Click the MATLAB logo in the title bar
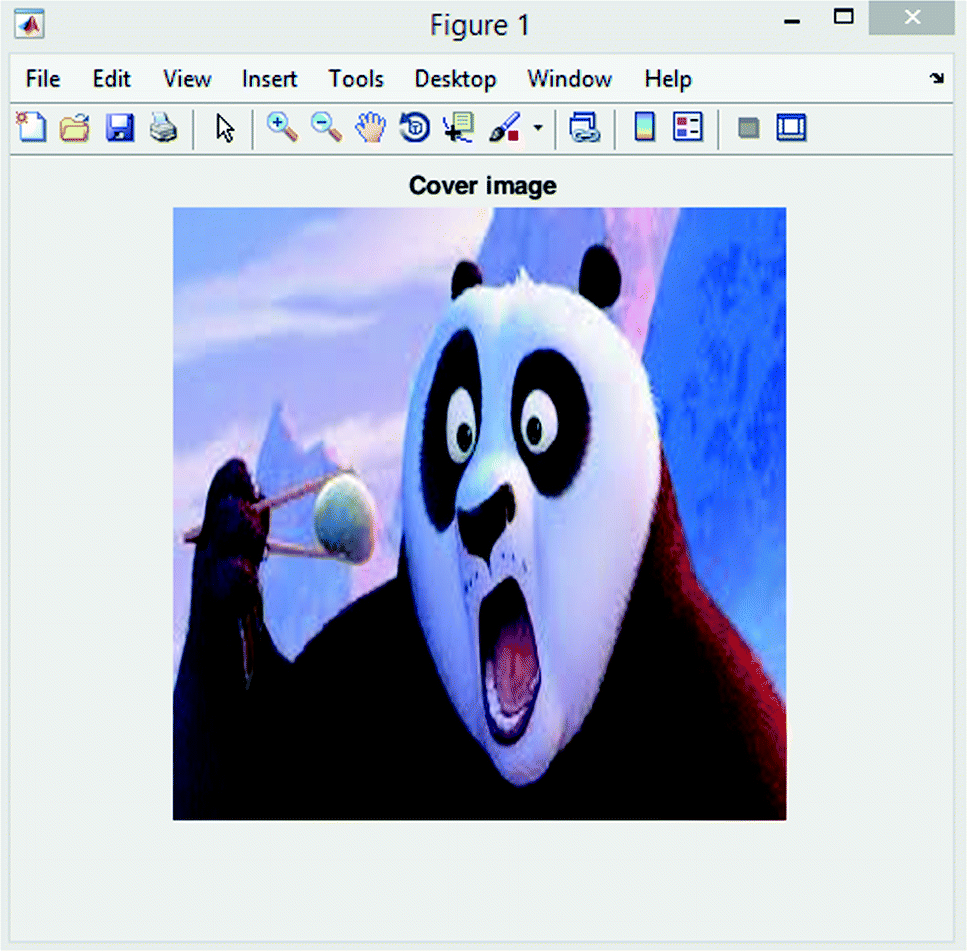Screen dimensions: 967x951 (30, 25)
